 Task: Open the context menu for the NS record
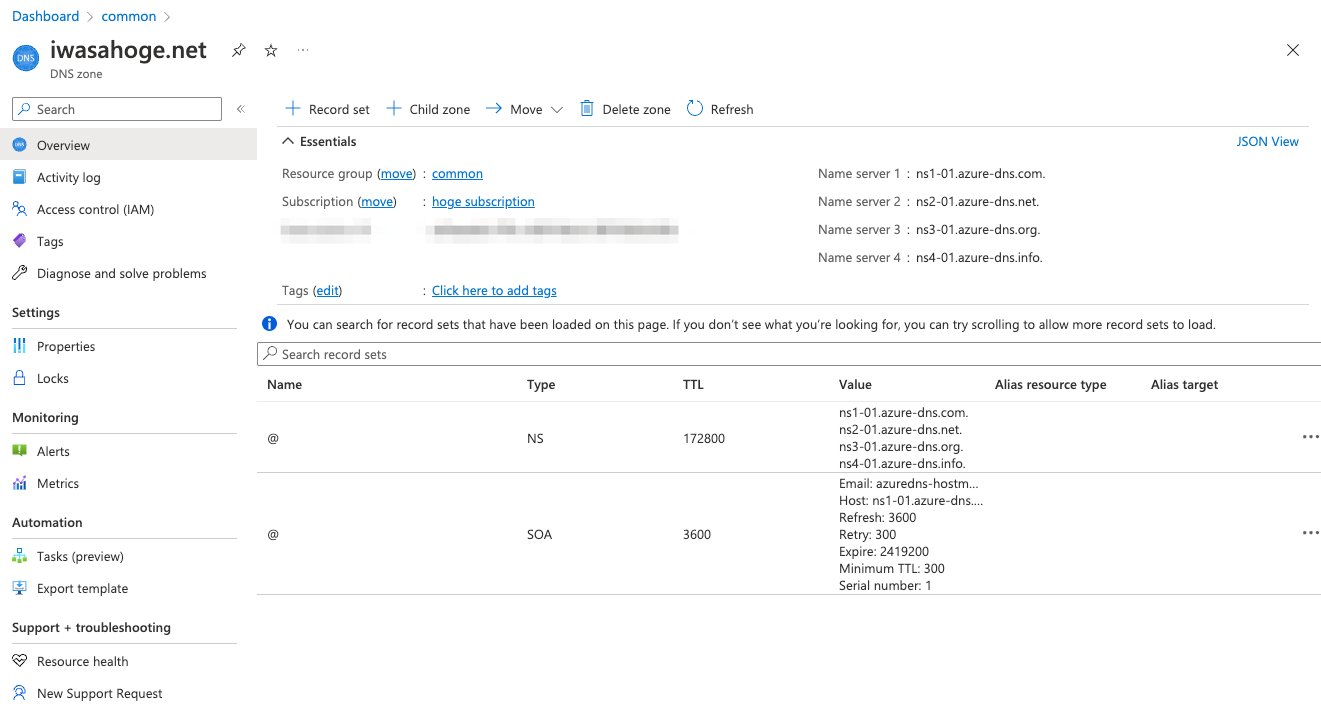tap(1310, 436)
